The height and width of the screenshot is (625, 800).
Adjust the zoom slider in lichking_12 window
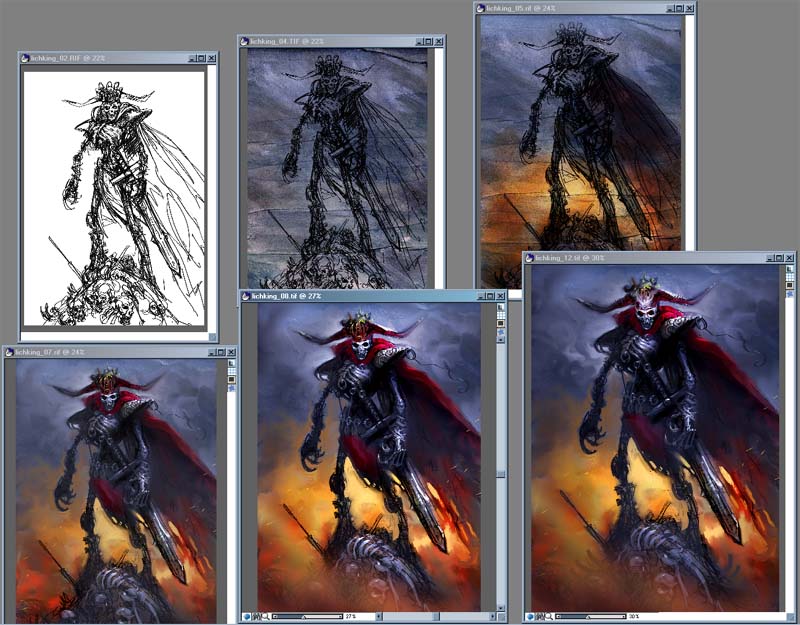tap(591, 617)
